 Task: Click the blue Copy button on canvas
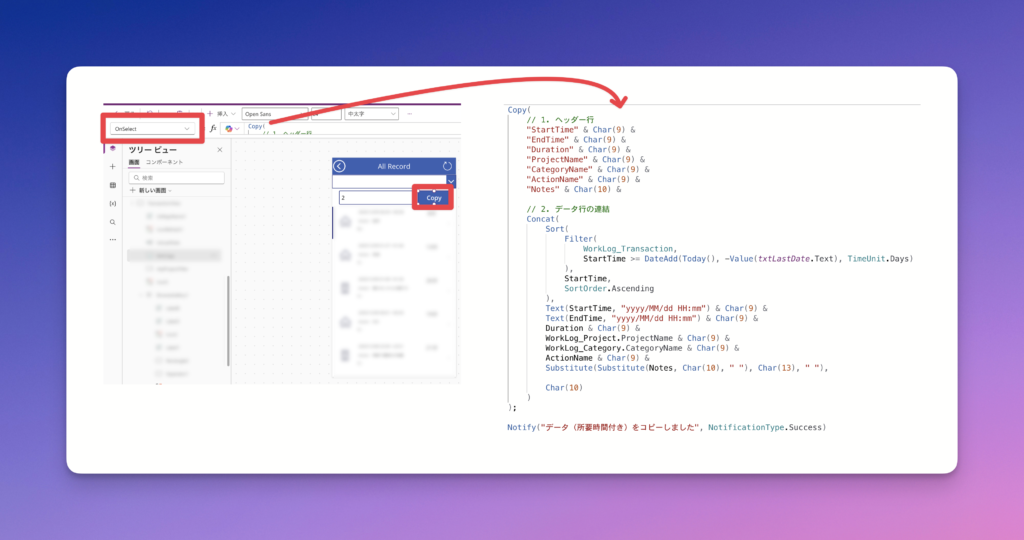433,198
